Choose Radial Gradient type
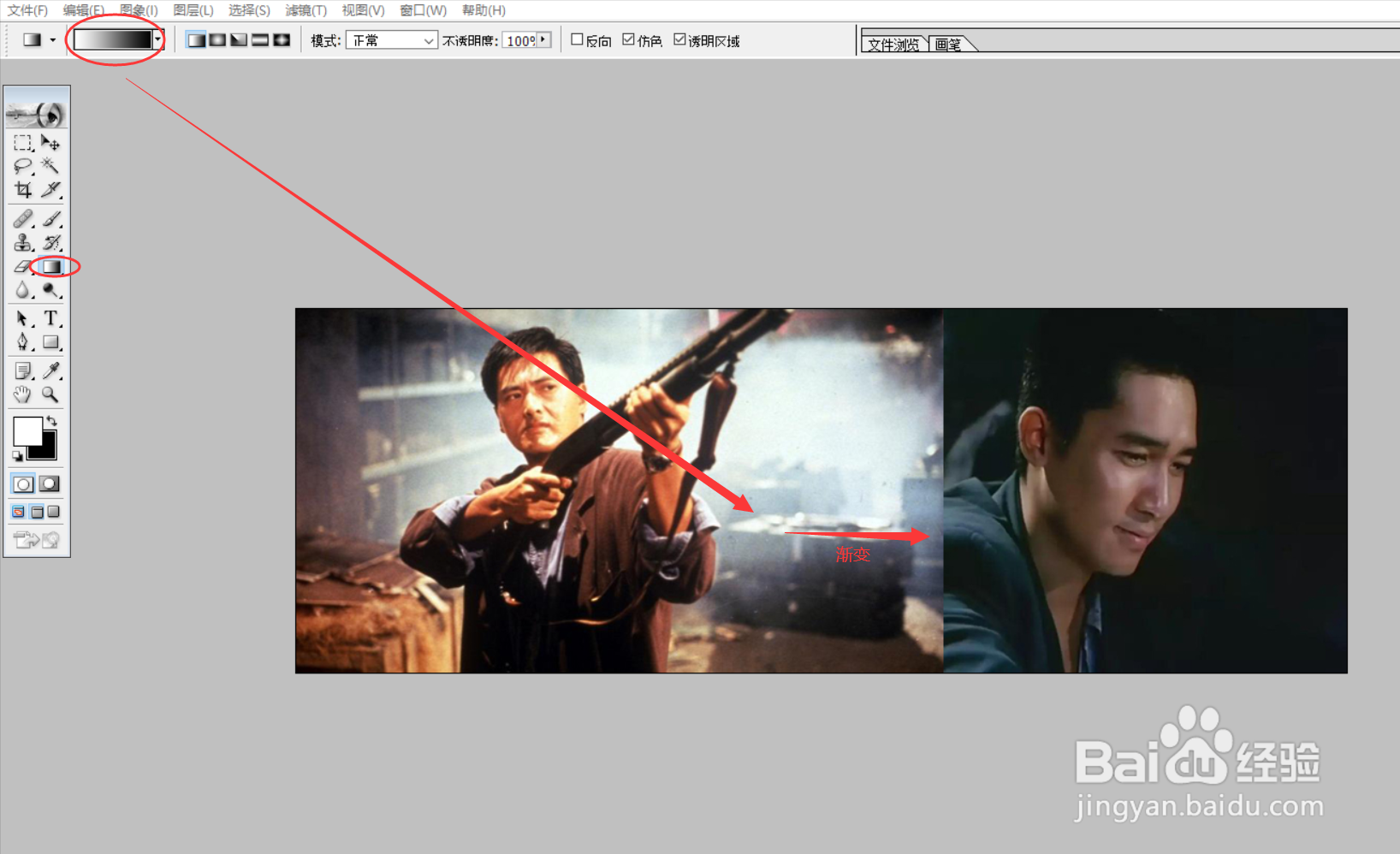This screenshot has height=854, width=1400. [217, 40]
